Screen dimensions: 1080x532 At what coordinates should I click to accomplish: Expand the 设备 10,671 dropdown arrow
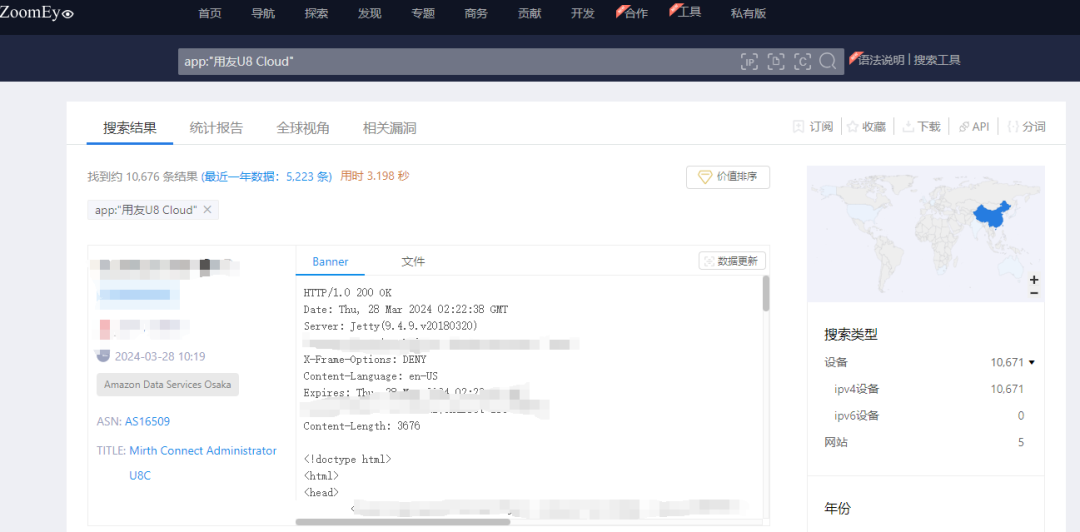1032,362
